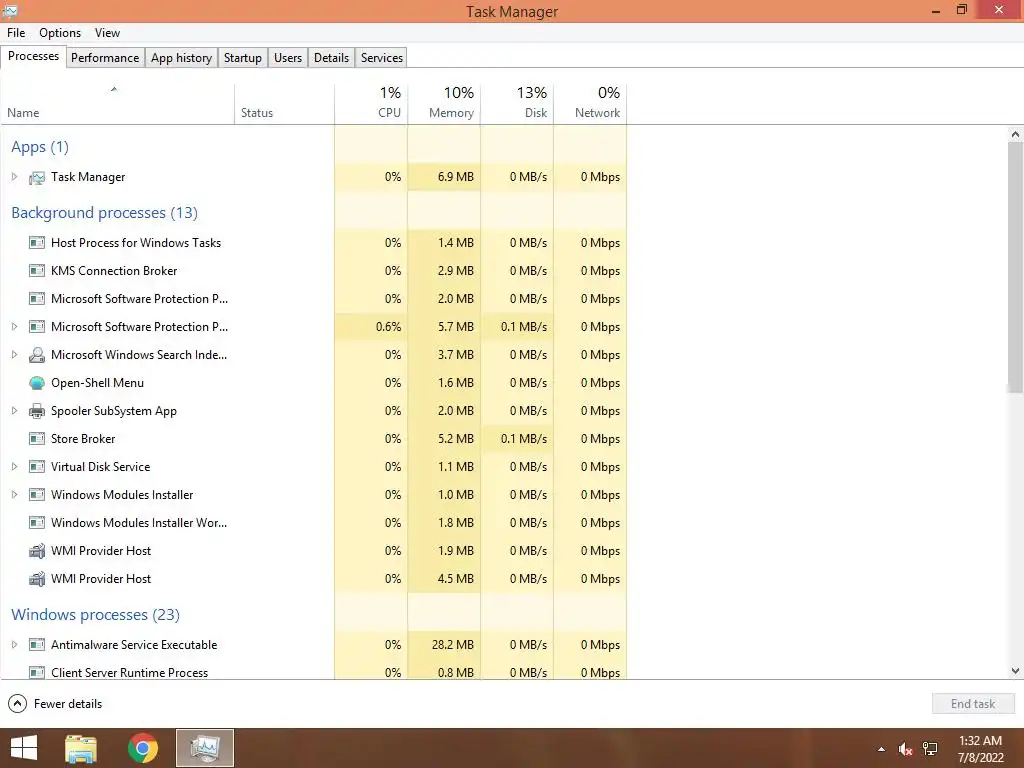
Task: Expand the Spooler SubSystem App row
Action: (x=14, y=411)
